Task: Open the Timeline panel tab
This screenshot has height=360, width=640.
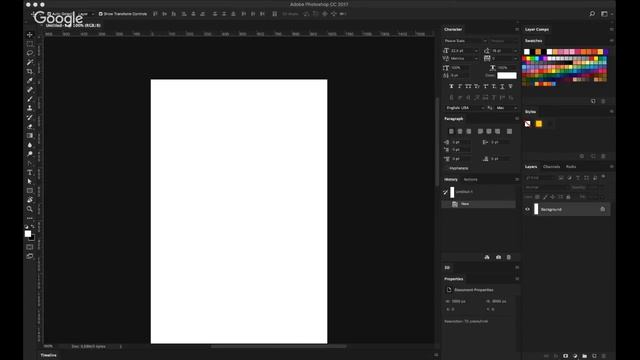Action: 49,356
